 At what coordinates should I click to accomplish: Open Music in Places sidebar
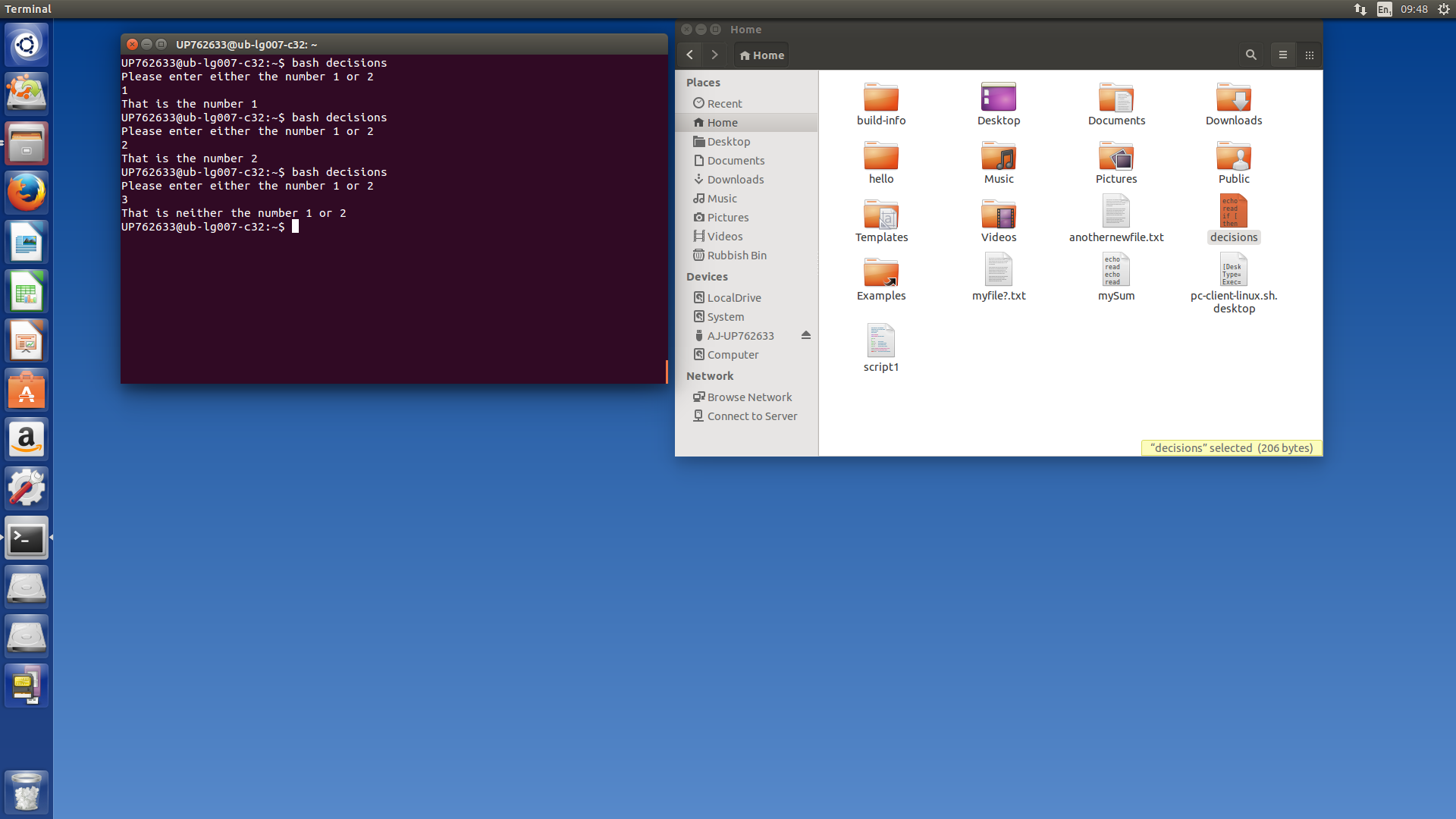click(746, 198)
